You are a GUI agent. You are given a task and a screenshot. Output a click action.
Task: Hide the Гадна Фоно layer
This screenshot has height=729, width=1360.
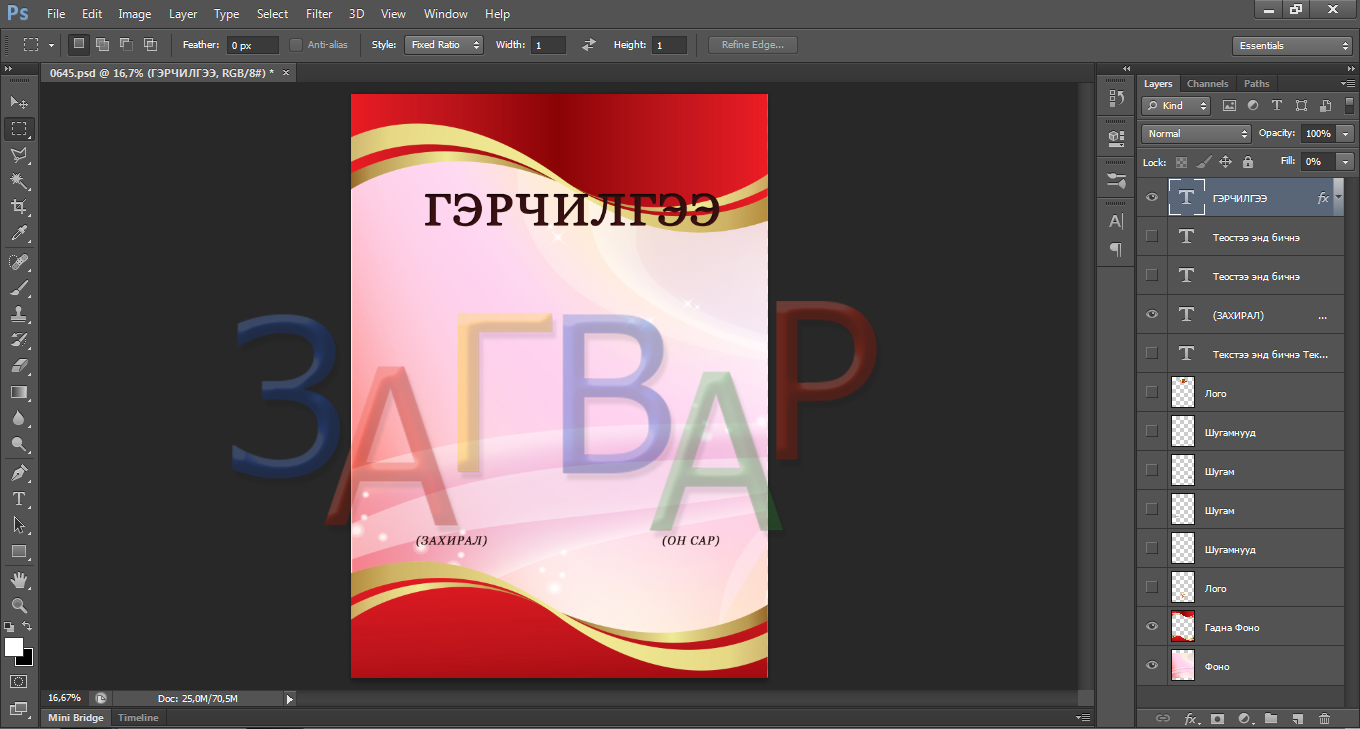pyautogui.click(x=1151, y=627)
